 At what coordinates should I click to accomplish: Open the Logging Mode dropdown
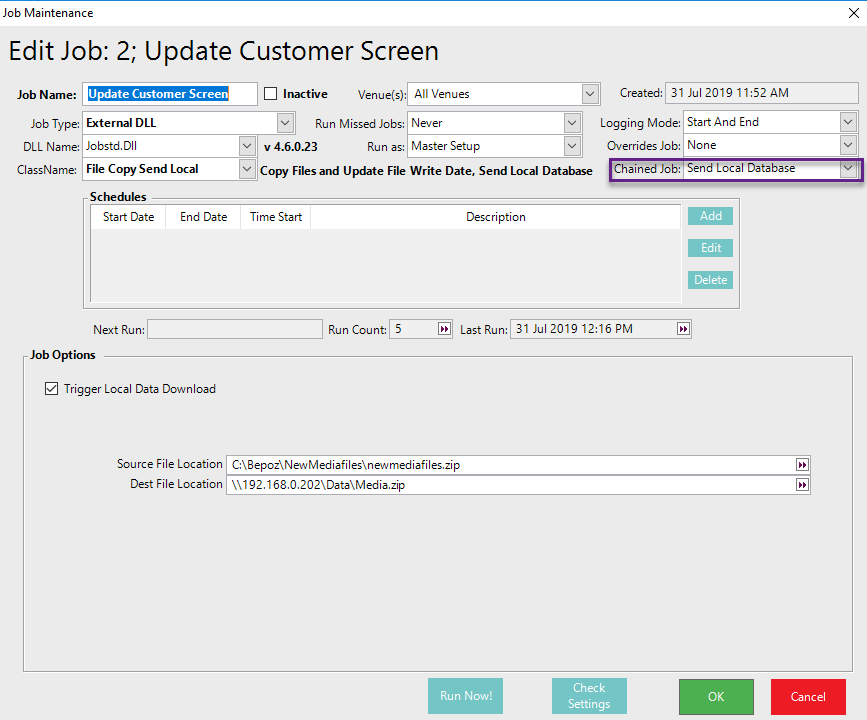848,122
